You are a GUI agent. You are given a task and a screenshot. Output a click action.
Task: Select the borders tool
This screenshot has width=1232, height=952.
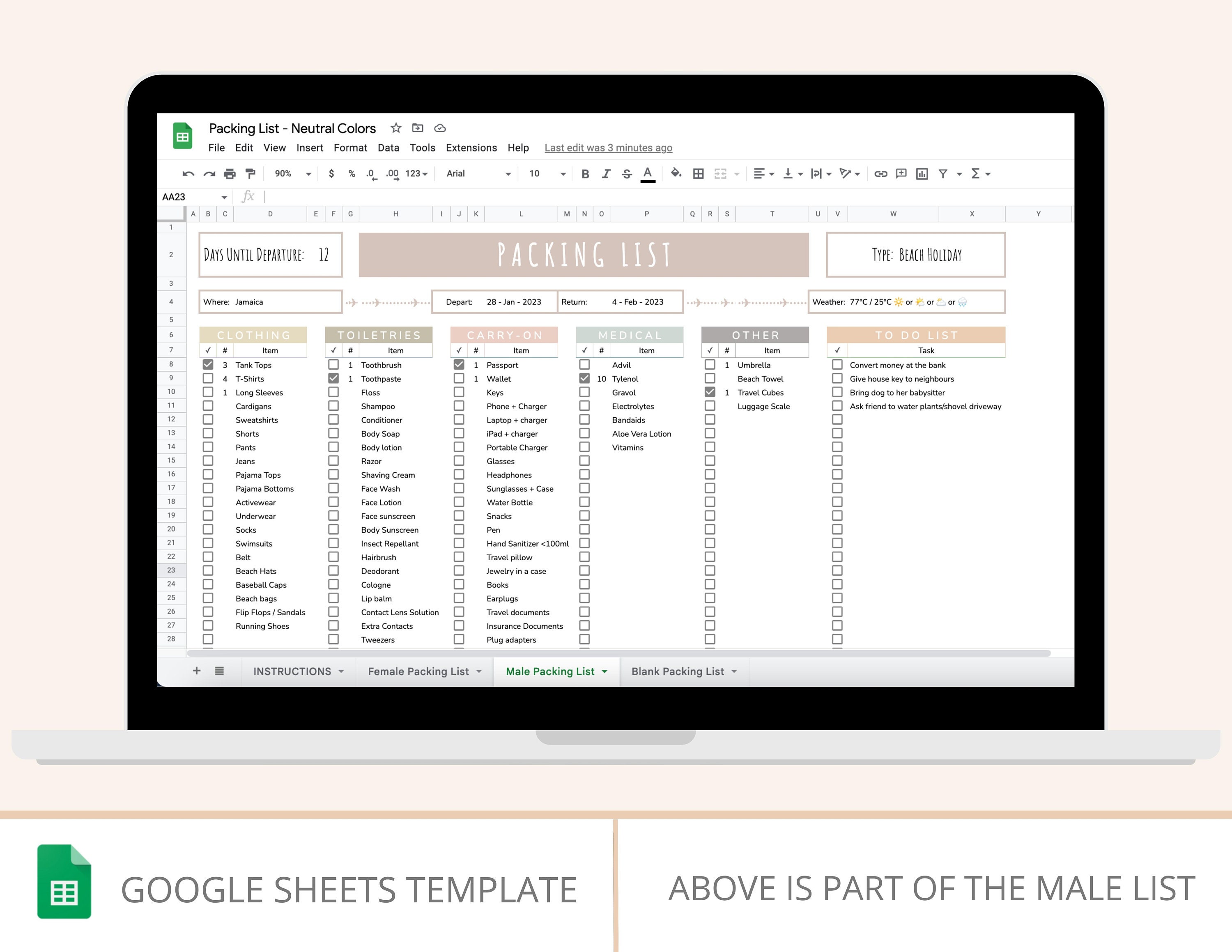coord(698,174)
